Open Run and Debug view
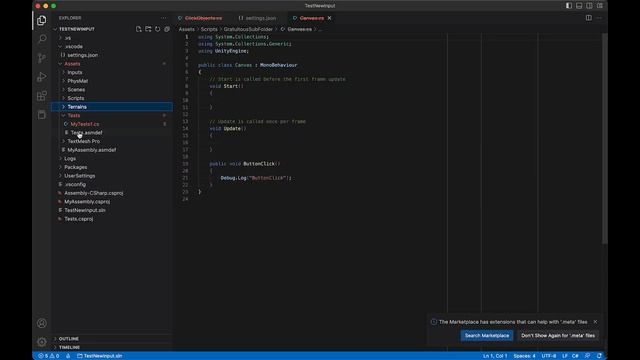The height and width of the screenshot is (360, 640). click(x=42, y=77)
